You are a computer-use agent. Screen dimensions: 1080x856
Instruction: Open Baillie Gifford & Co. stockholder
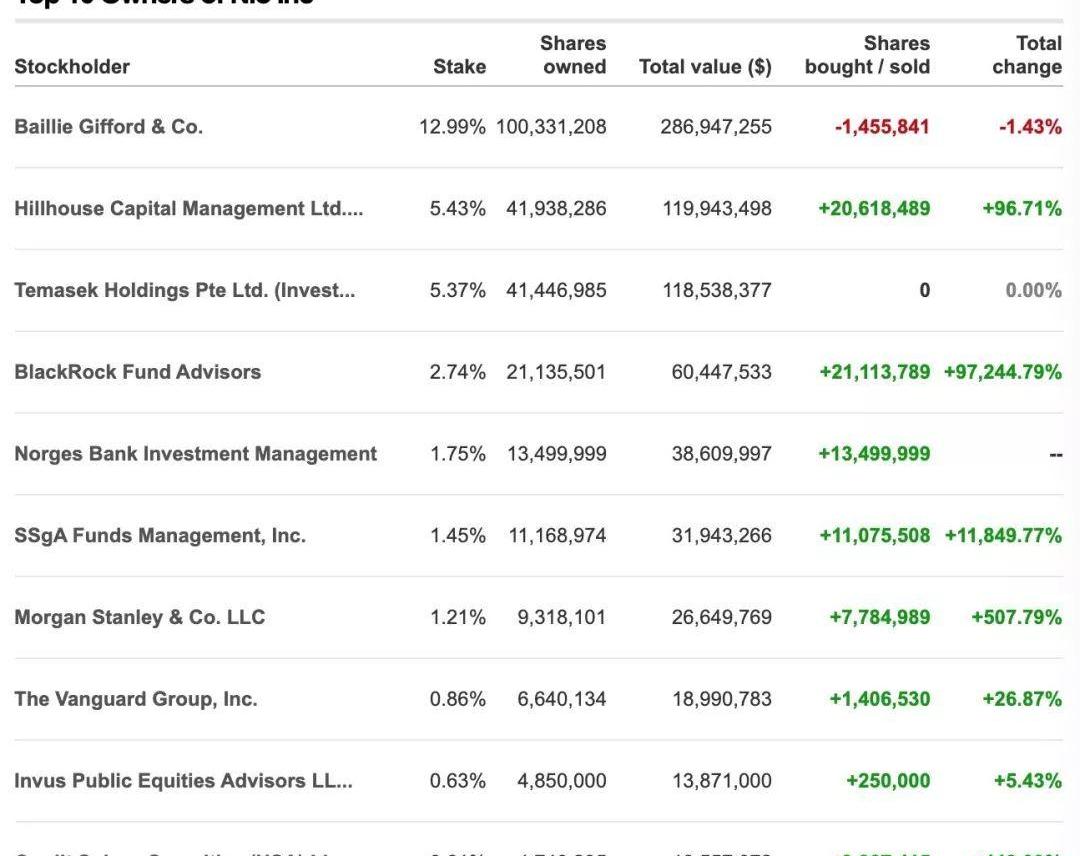[109, 127]
